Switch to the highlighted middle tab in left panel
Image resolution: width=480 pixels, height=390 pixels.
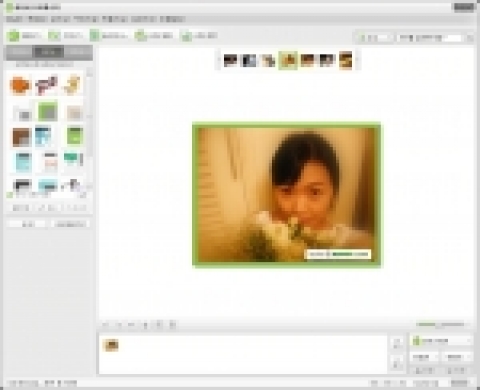pyautogui.click(x=48, y=52)
